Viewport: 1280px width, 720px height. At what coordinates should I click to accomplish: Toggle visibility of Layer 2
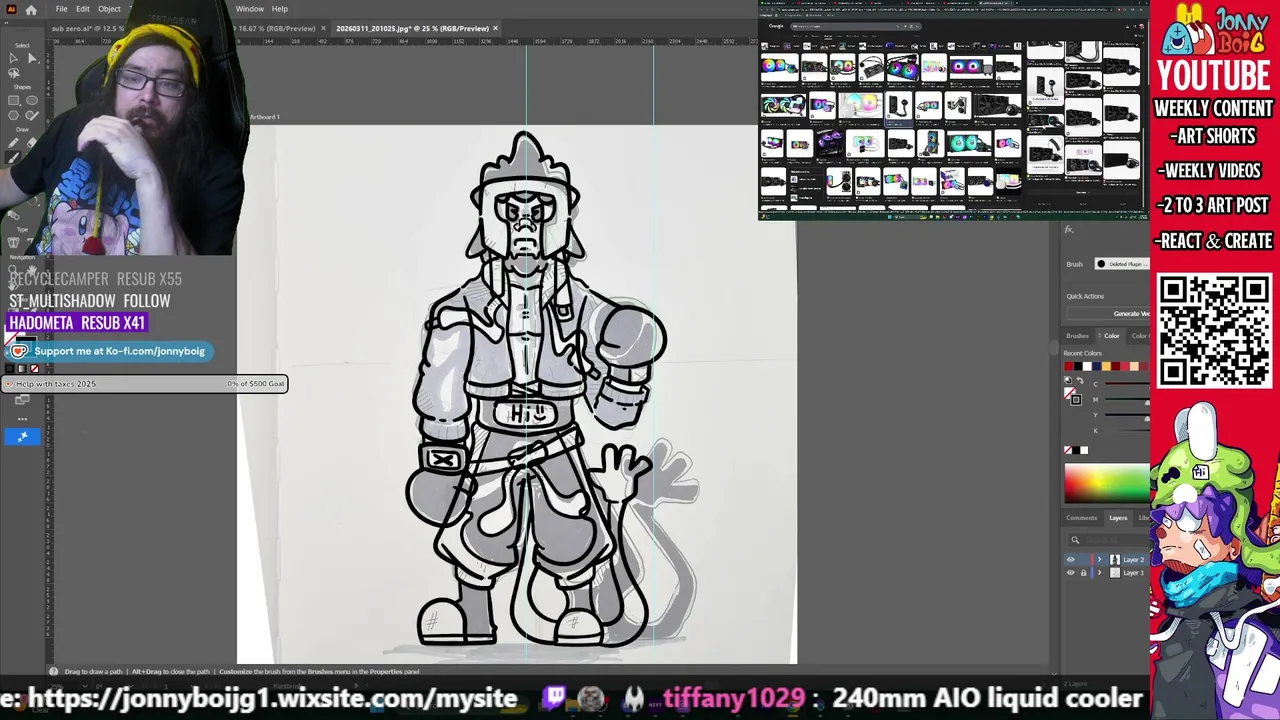[1071, 560]
